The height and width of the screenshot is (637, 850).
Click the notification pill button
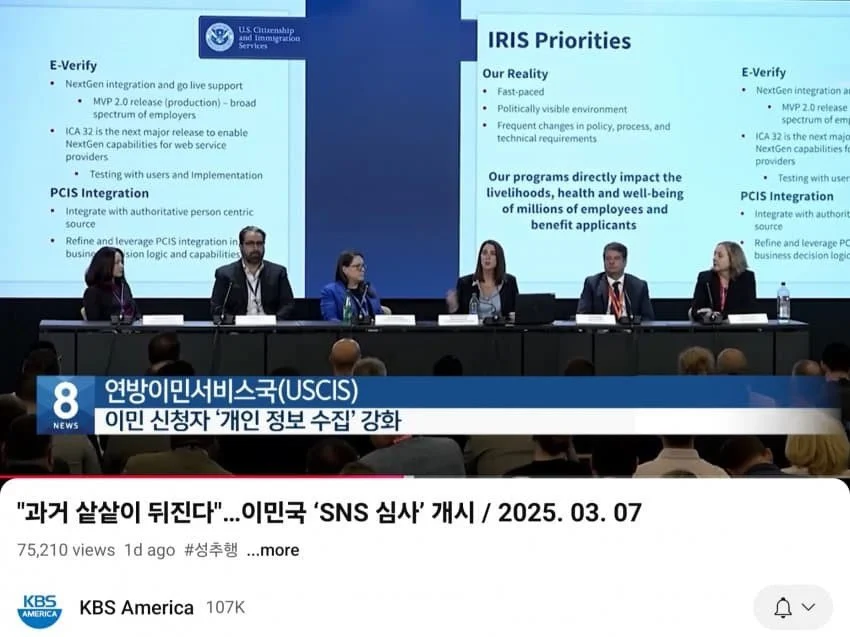793,607
